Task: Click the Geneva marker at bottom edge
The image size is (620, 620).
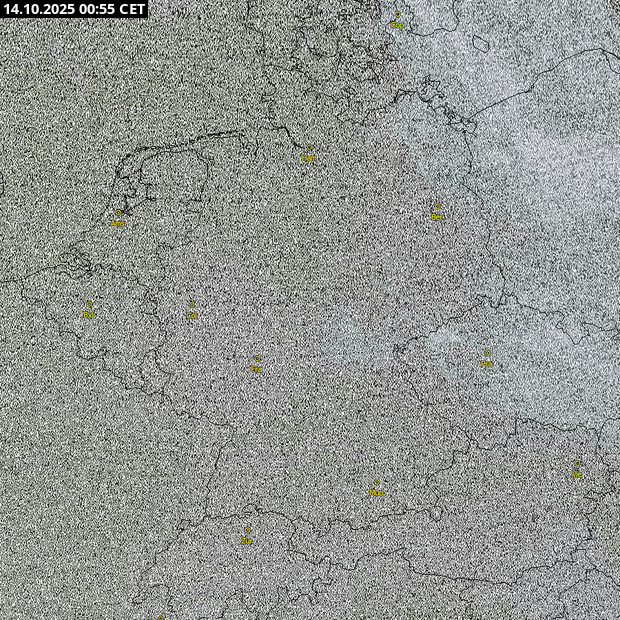Action: 160,617
